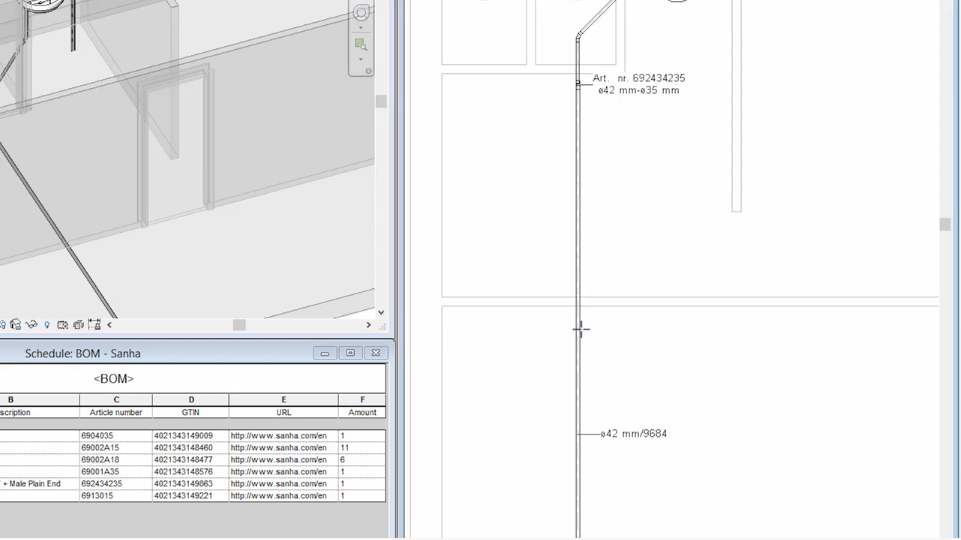Select the GTIN column header
The width and height of the screenshot is (961, 540).
[x=190, y=412]
